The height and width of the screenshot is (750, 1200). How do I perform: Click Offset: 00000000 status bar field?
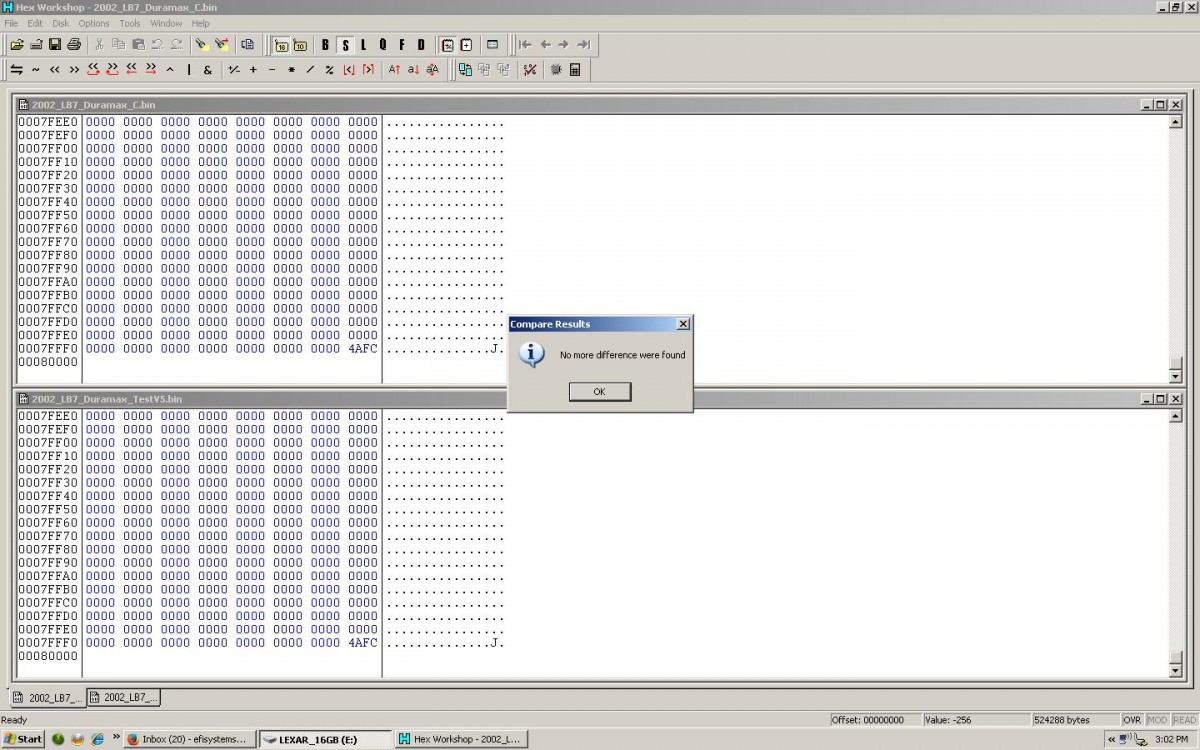875,720
